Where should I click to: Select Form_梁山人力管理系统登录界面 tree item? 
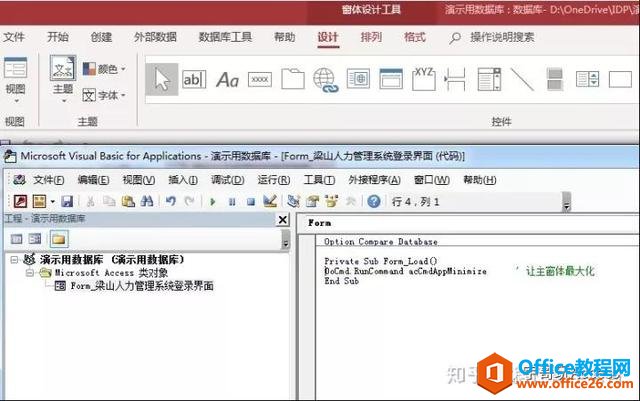[x=142, y=286]
